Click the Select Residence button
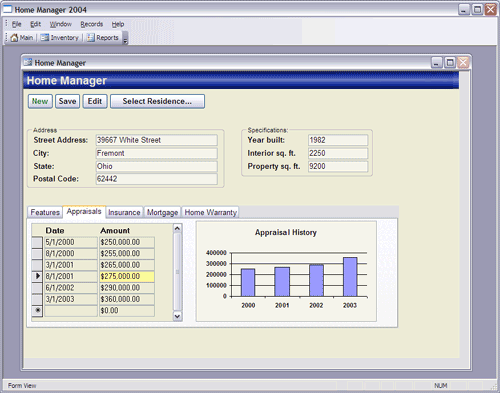The height and width of the screenshot is (393, 500). [x=157, y=101]
